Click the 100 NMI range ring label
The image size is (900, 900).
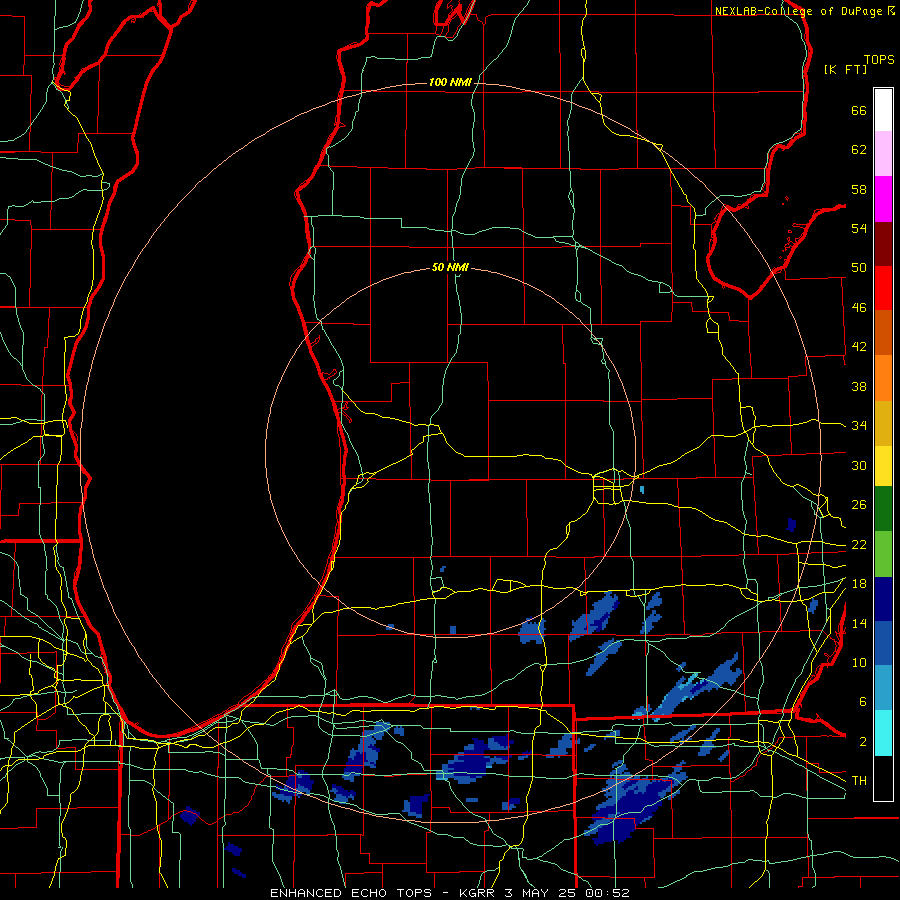(x=450, y=82)
